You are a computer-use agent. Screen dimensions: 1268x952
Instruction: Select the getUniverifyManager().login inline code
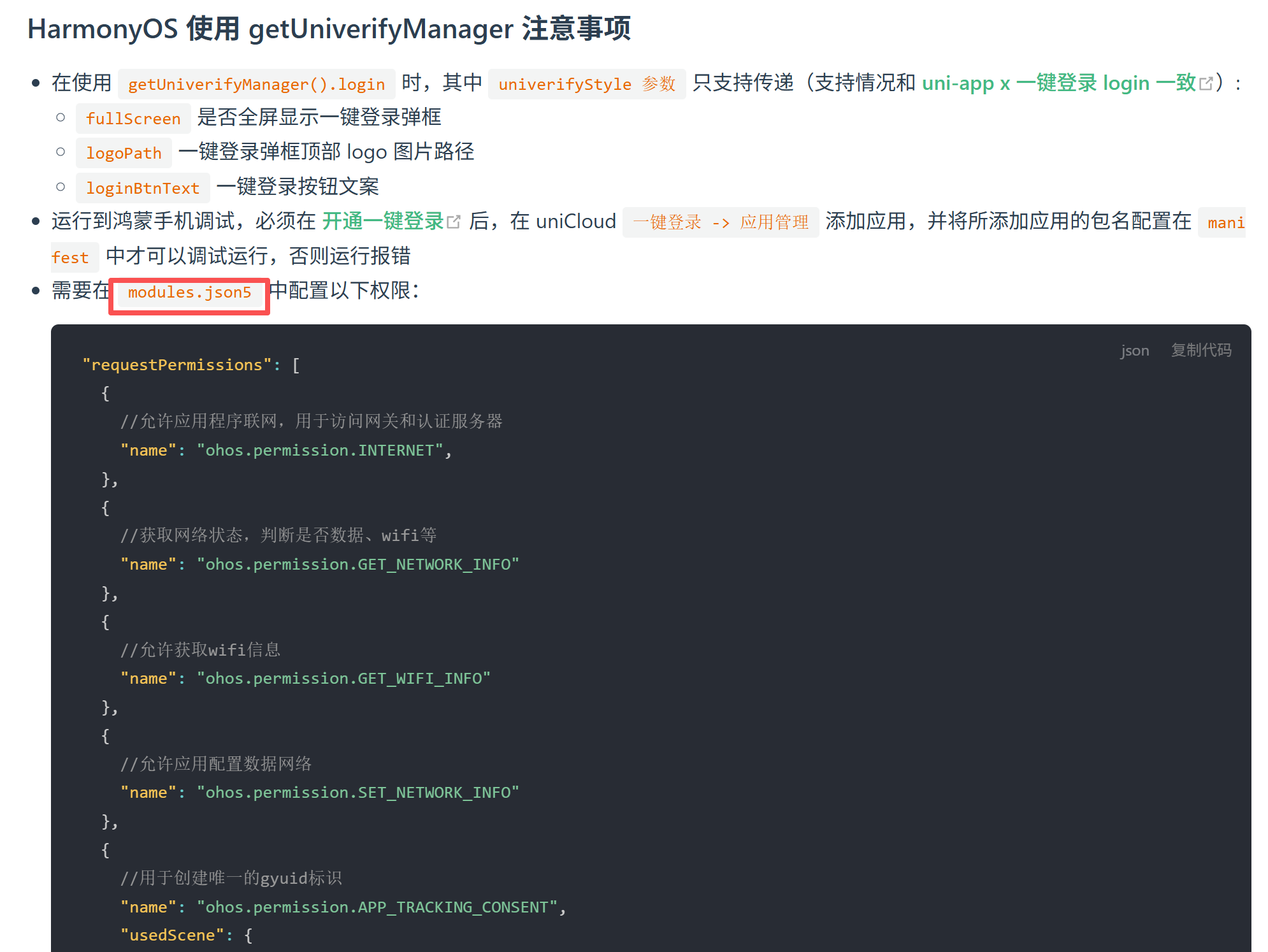(256, 84)
